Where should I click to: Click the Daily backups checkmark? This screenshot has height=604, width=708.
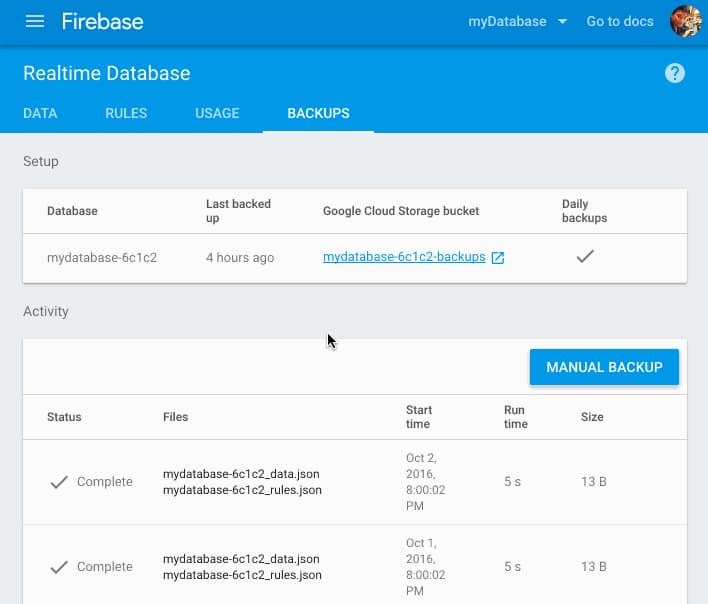point(585,256)
